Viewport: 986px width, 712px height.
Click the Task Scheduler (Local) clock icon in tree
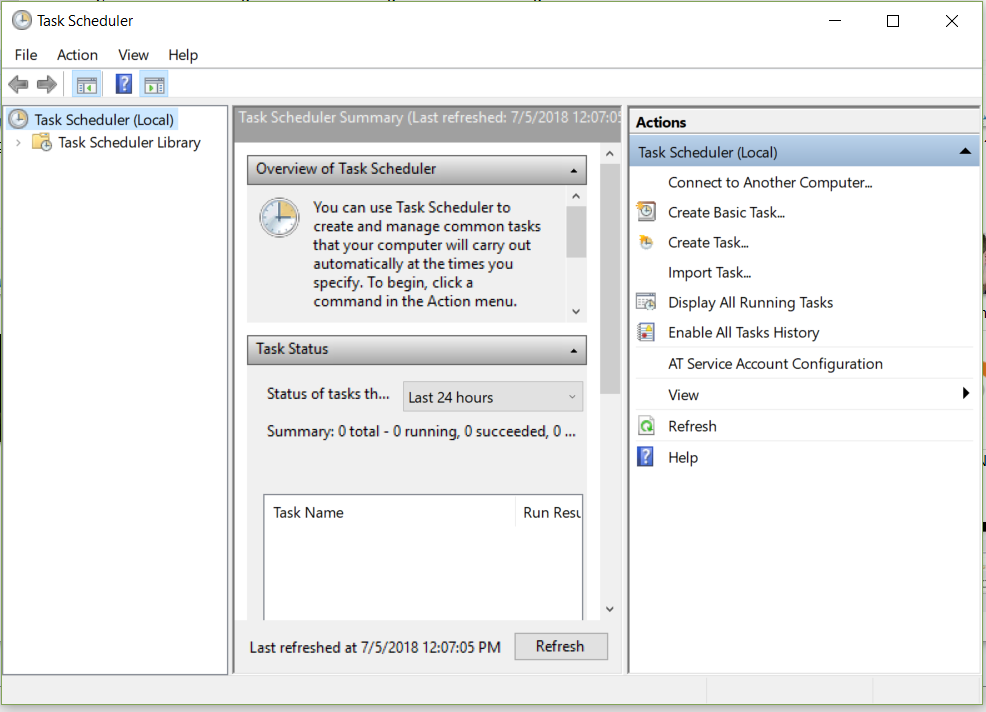(19, 119)
